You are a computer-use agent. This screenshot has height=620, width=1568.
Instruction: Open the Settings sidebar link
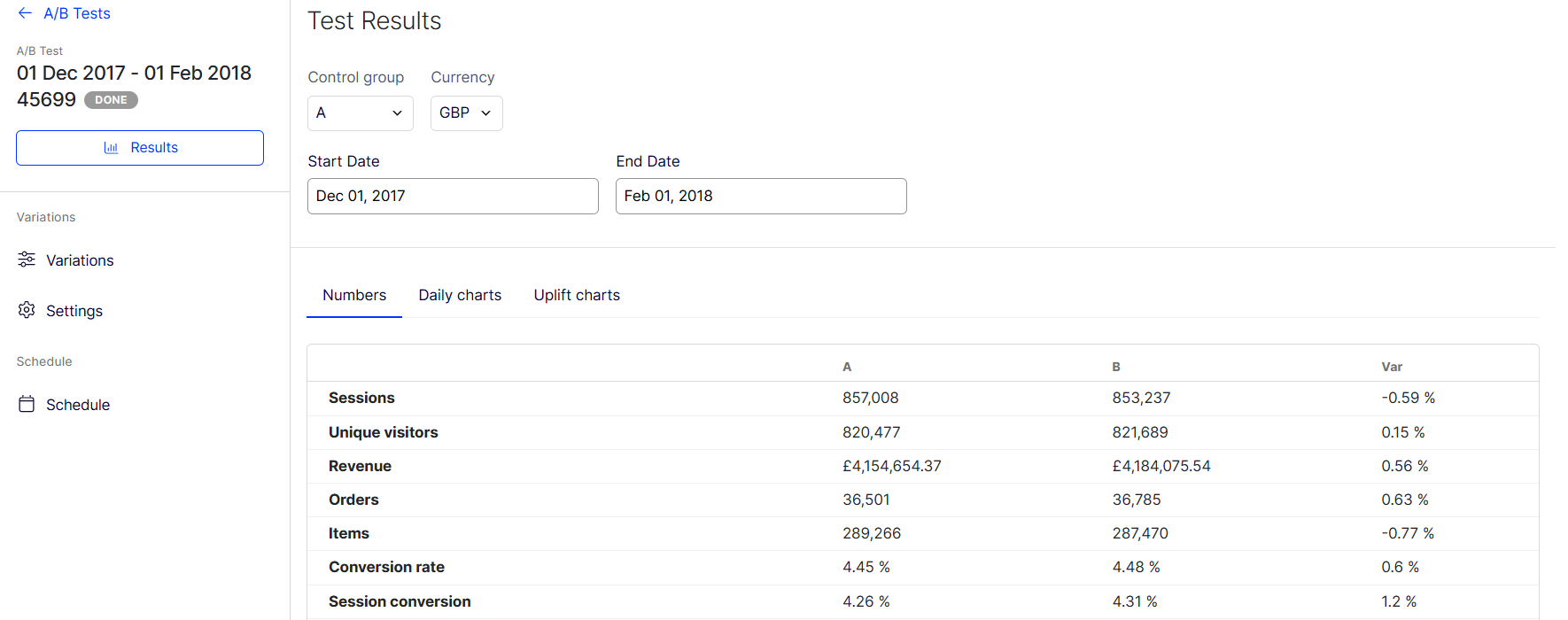(x=74, y=311)
